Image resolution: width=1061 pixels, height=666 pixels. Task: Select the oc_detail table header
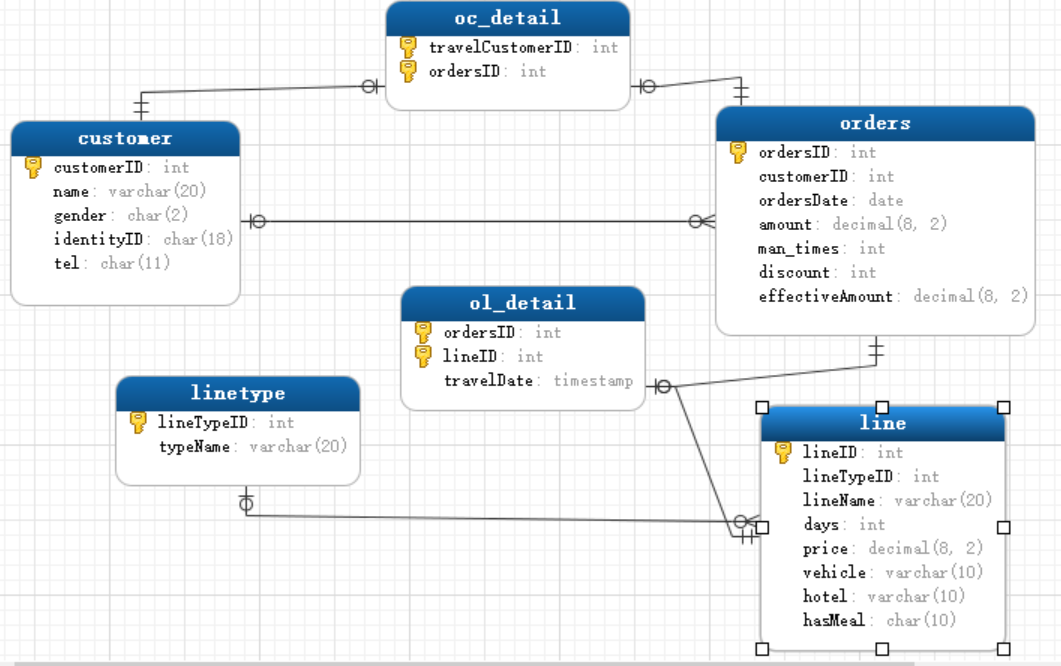pyautogui.click(x=507, y=18)
